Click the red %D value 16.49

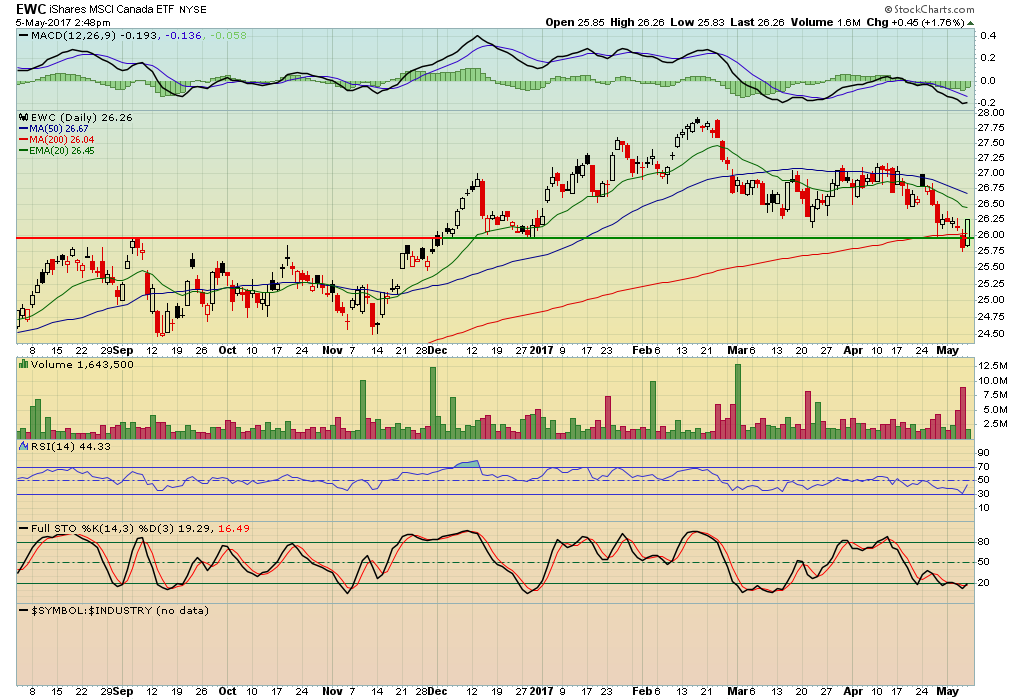click(x=234, y=529)
